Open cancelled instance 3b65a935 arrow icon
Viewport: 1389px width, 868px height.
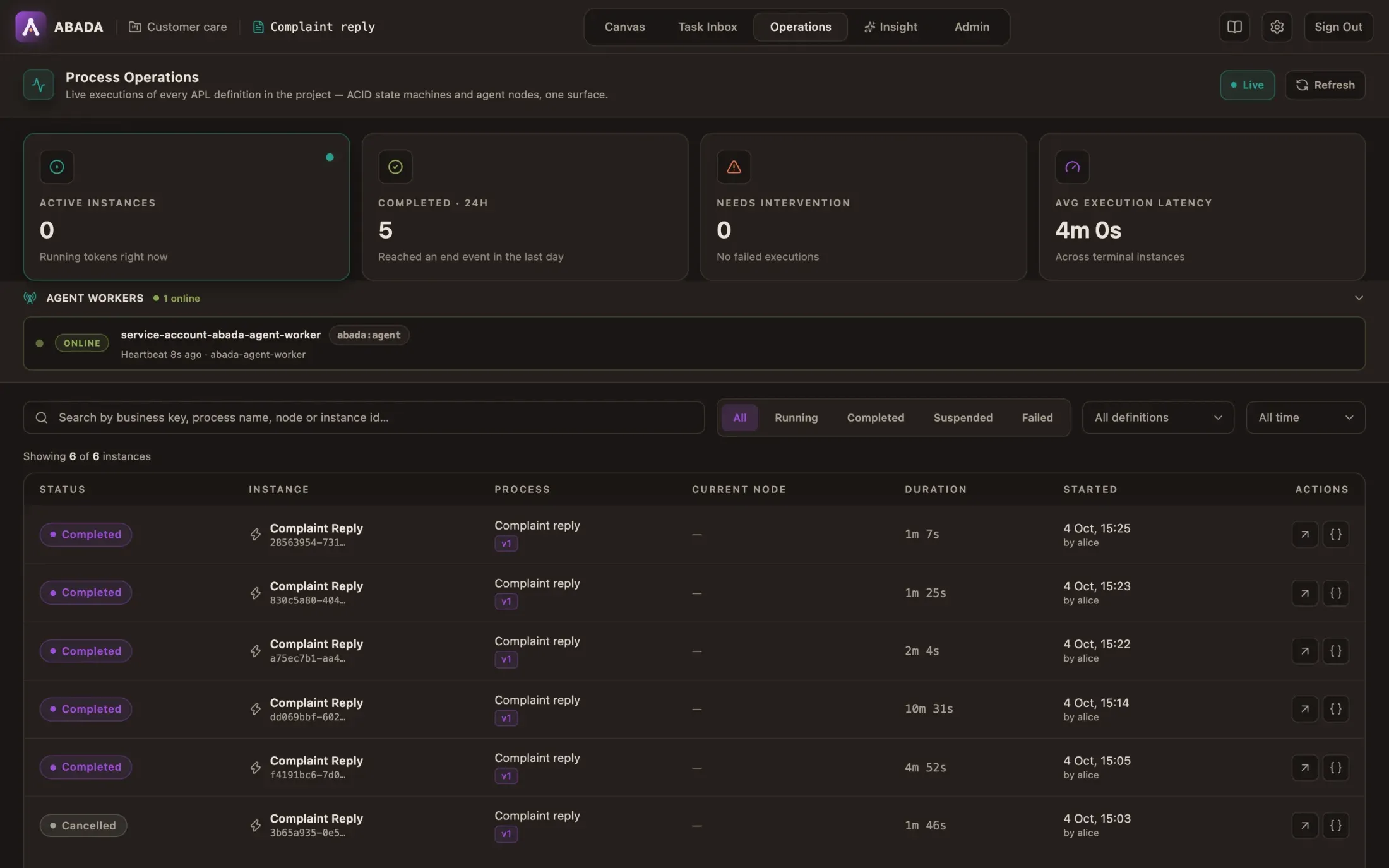pos(1304,825)
